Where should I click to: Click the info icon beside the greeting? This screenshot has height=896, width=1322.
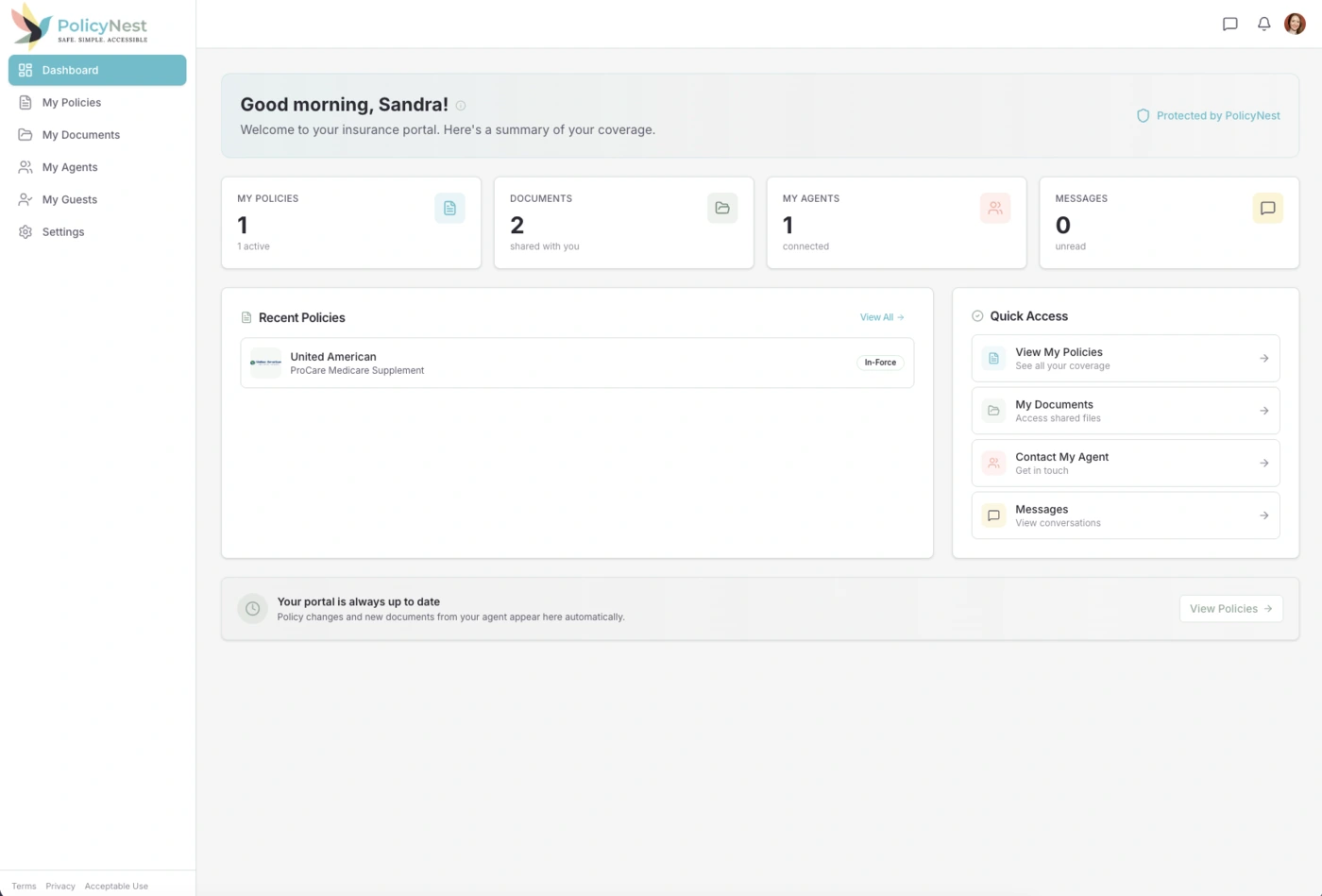[x=461, y=106]
